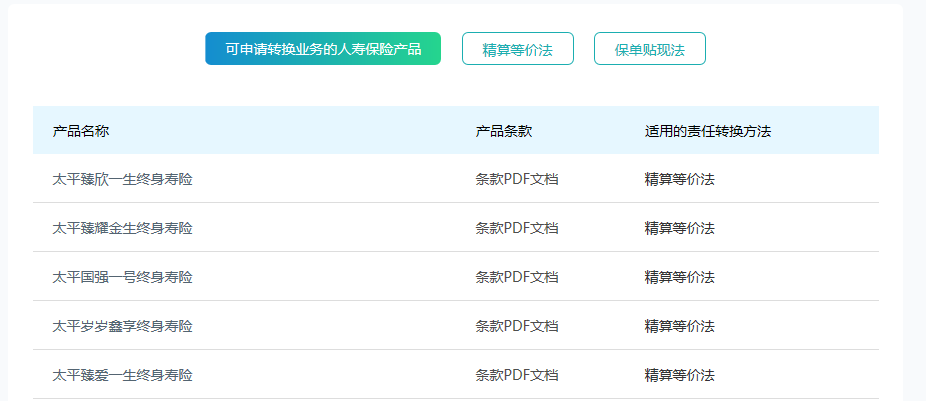The width and height of the screenshot is (926, 401).
Task: Click 精算等价法 in the 太平臻爱一生终身寿险 row
Action: [x=679, y=375]
